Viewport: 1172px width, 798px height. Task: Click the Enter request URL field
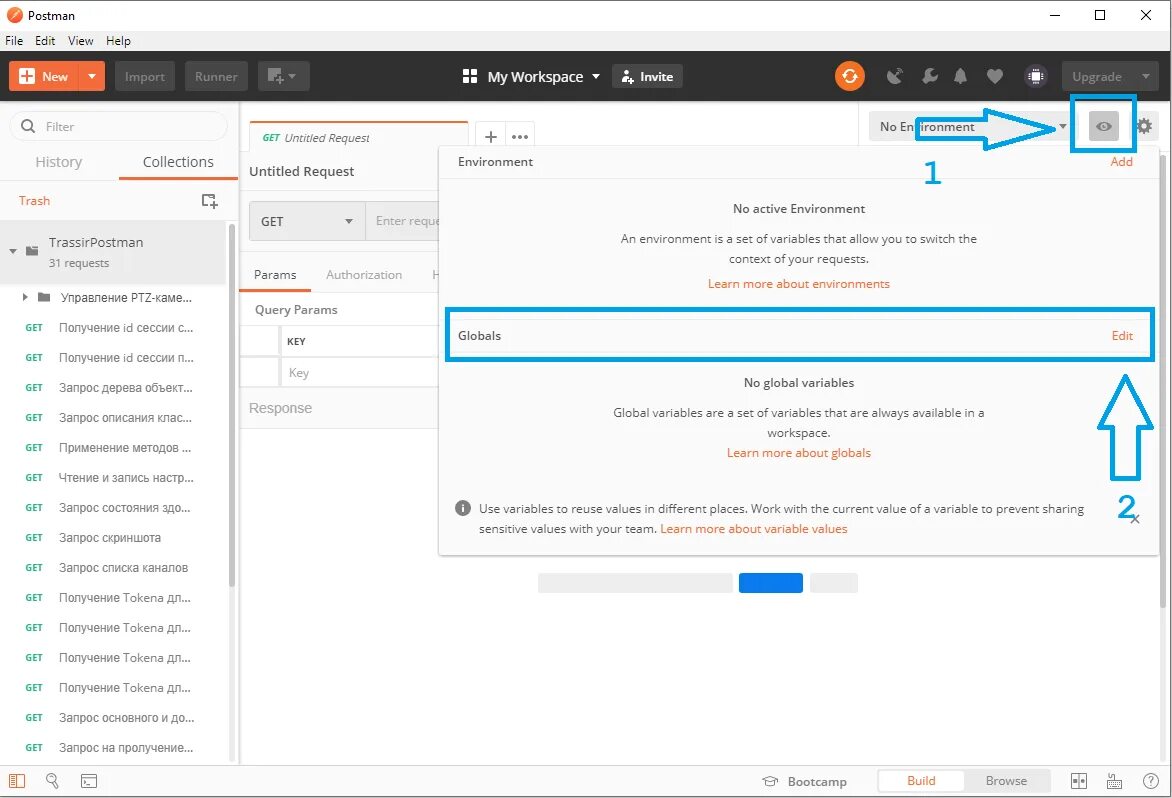pos(404,221)
